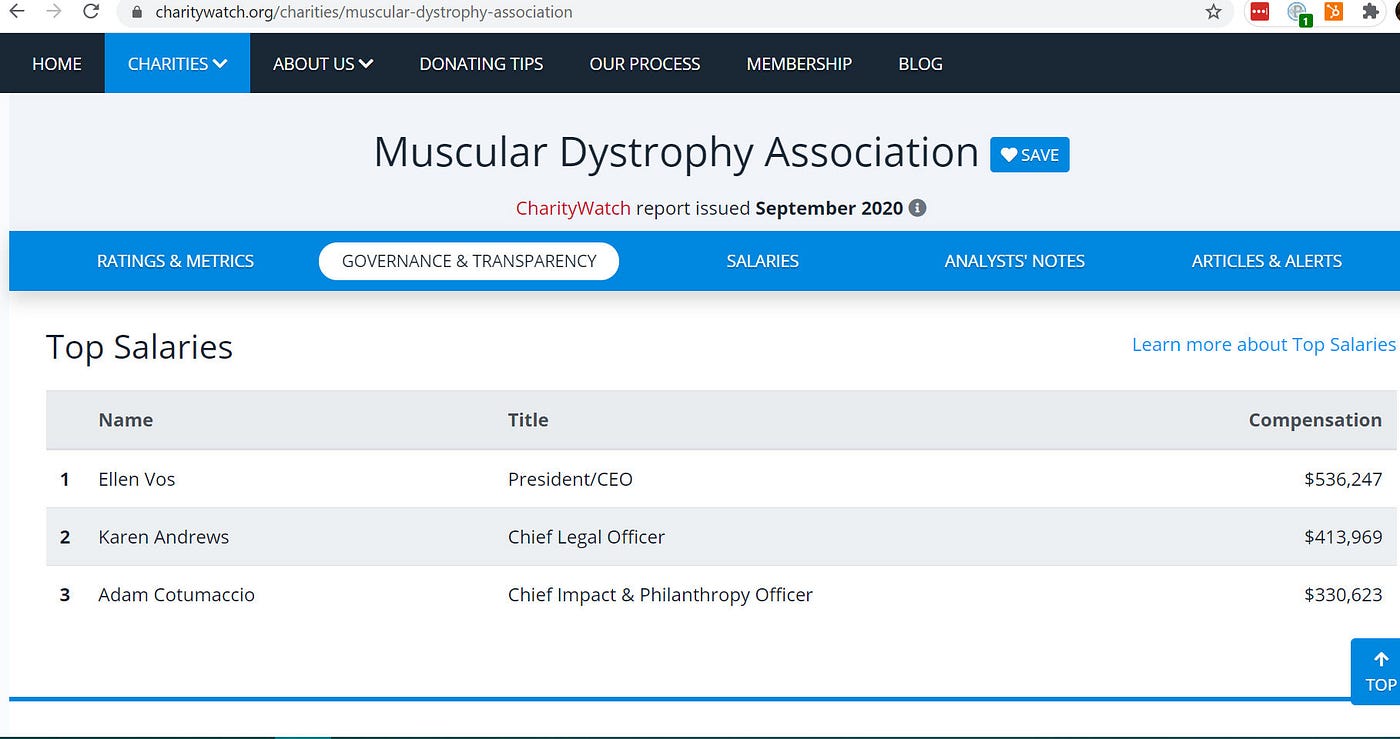Screen dimensions: 1400x739
Task: Click the Chief Legal Officer title cell
Action: [x=586, y=537]
